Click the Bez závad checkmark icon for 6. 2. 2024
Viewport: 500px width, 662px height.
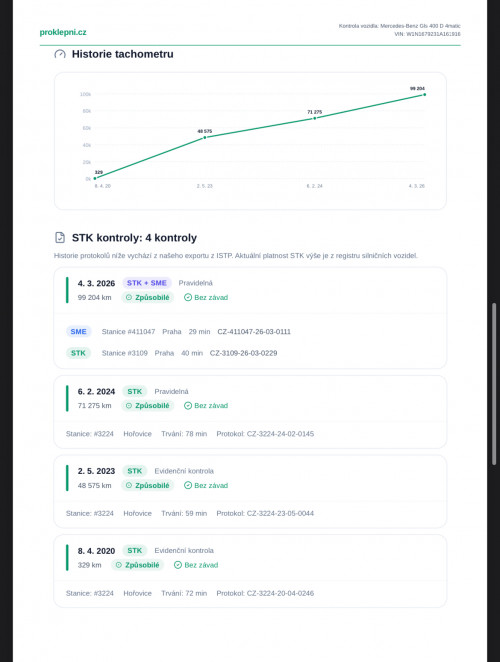tap(188, 406)
